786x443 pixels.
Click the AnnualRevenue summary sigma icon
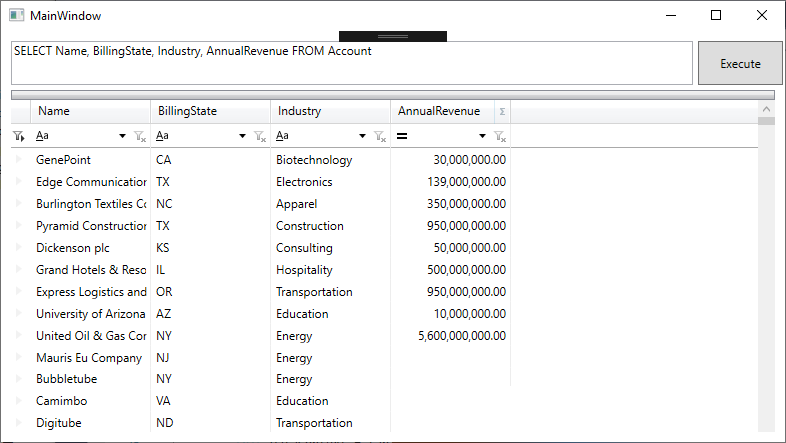click(x=502, y=112)
